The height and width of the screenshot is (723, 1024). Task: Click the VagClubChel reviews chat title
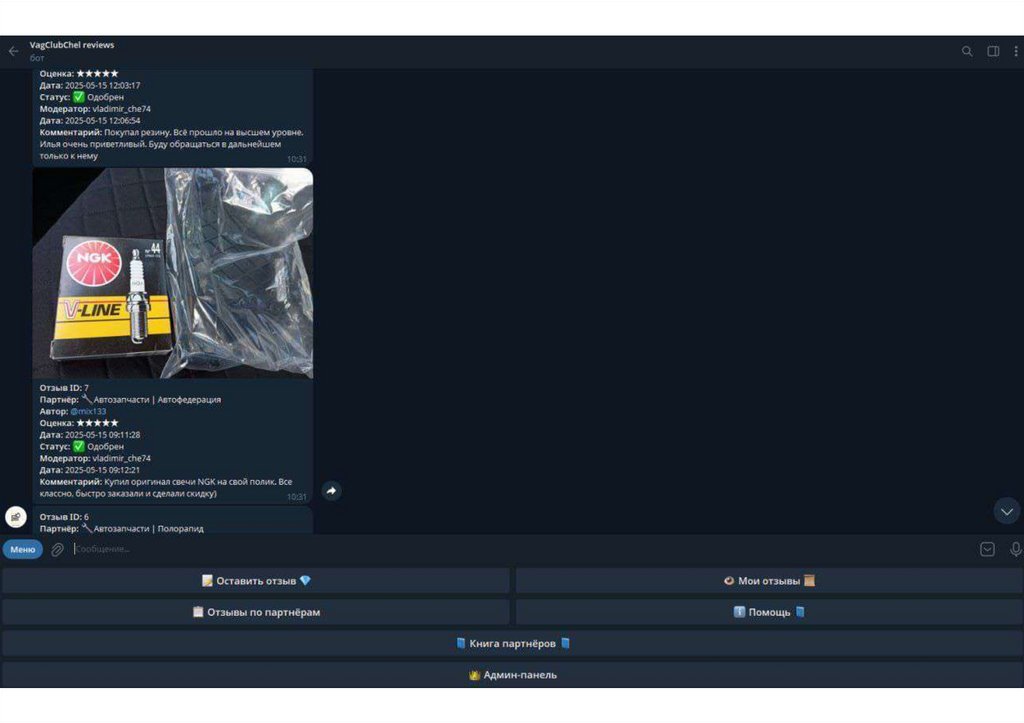(x=72, y=45)
